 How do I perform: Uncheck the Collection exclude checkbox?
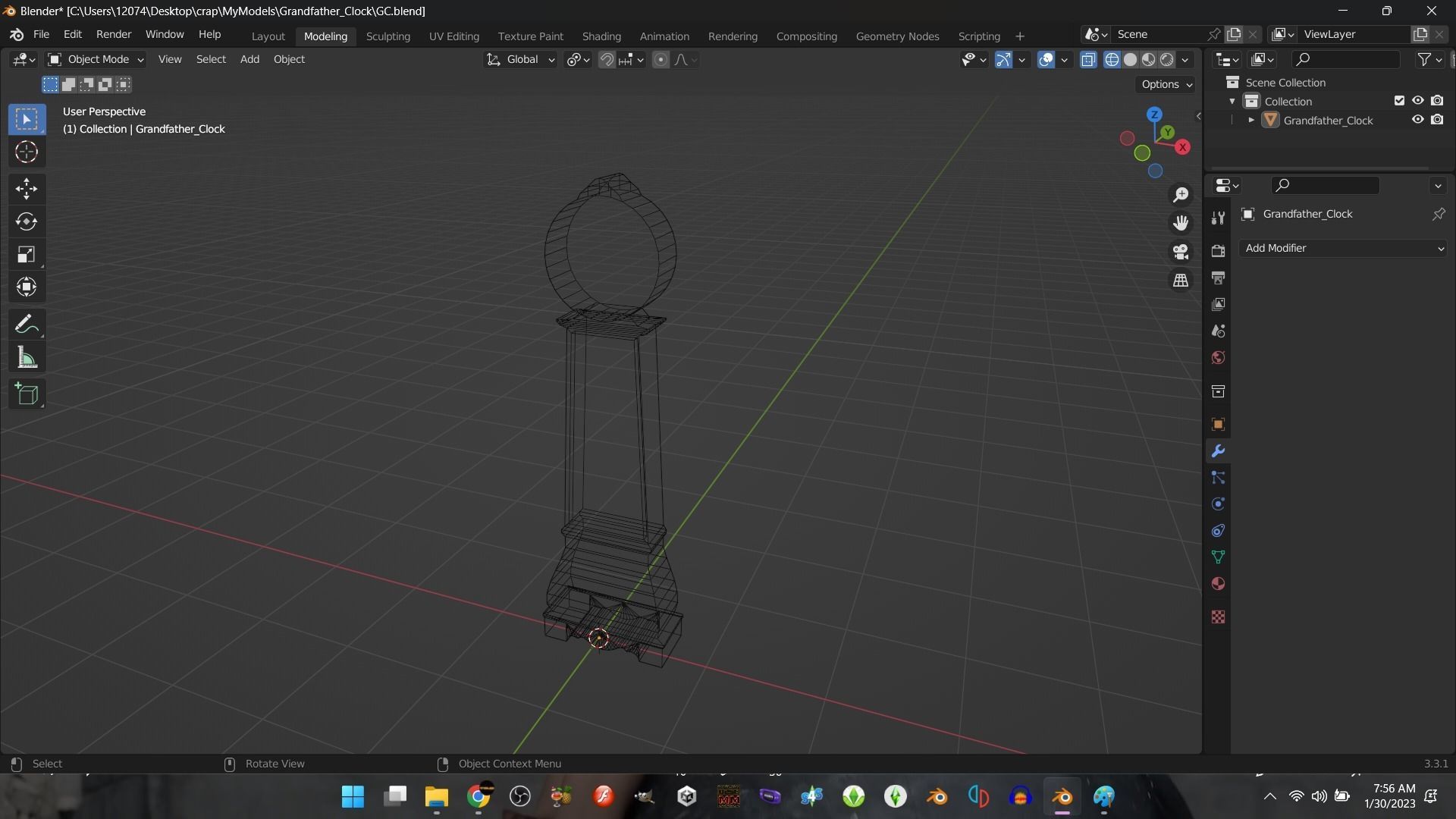(1399, 101)
